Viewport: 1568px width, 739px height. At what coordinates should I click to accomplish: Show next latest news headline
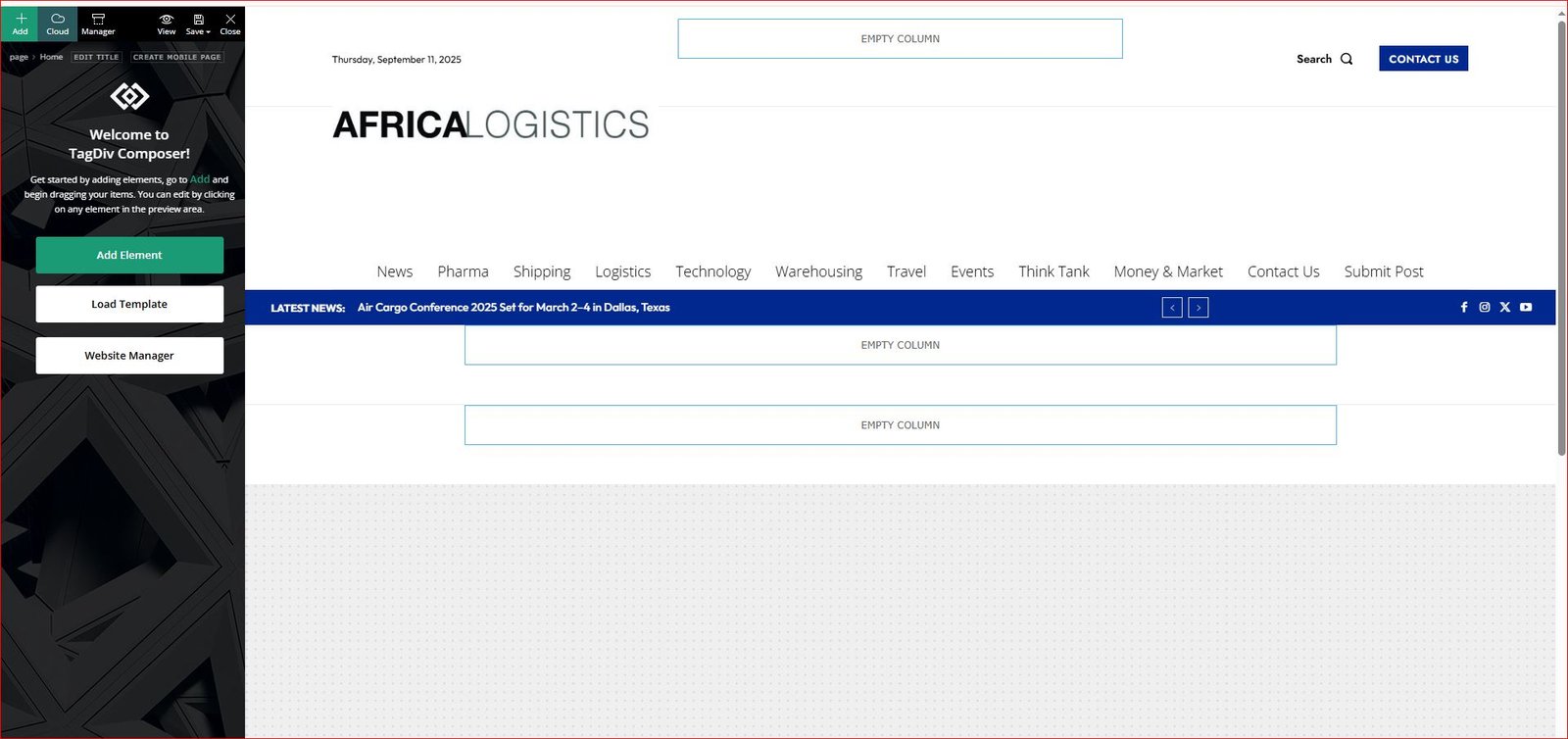pos(1199,308)
